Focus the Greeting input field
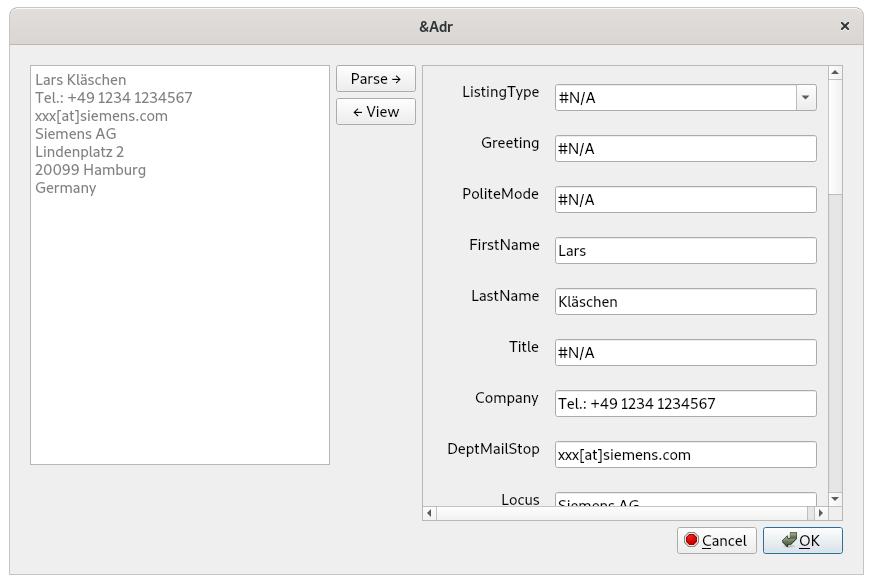This screenshot has height=584, width=873. tap(685, 148)
